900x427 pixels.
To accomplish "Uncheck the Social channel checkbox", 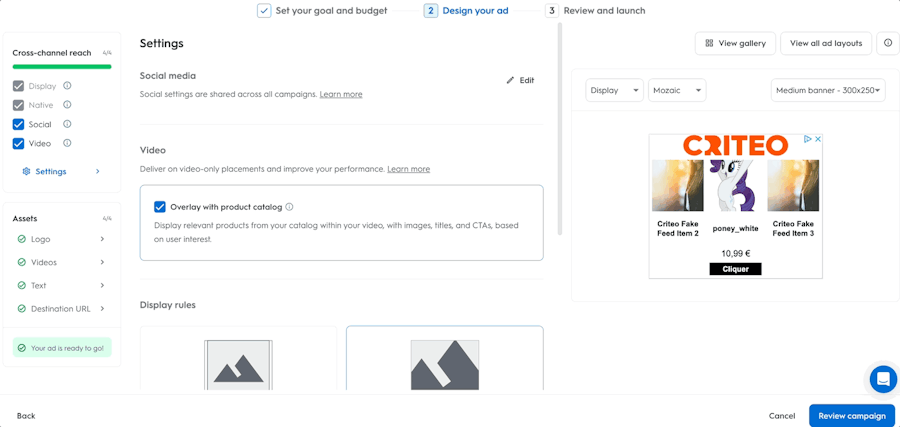I will (x=18, y=125).
